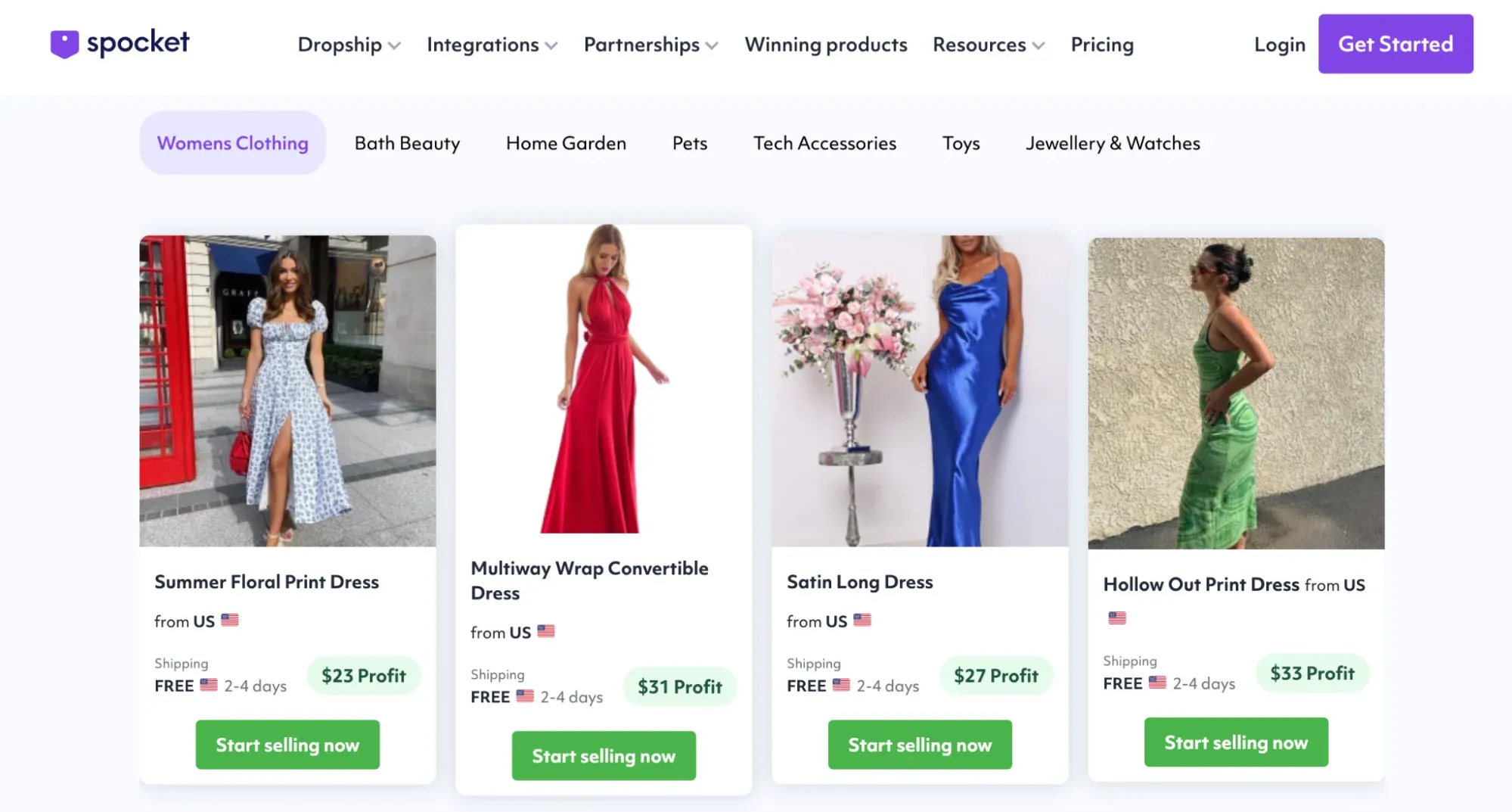Expand the Partnerships menu chevron
The width and height of the screenshot is (1512, 812).
tap(712, 45)
